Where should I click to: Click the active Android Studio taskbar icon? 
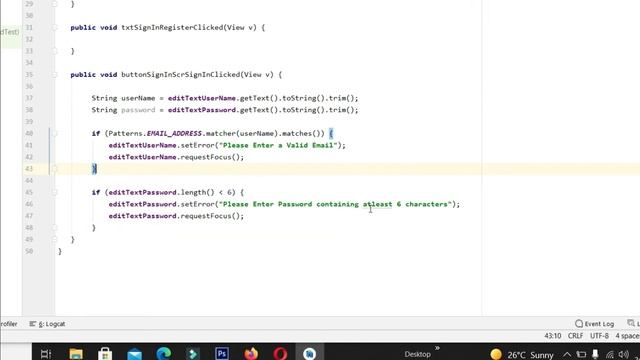coord(309,353)
